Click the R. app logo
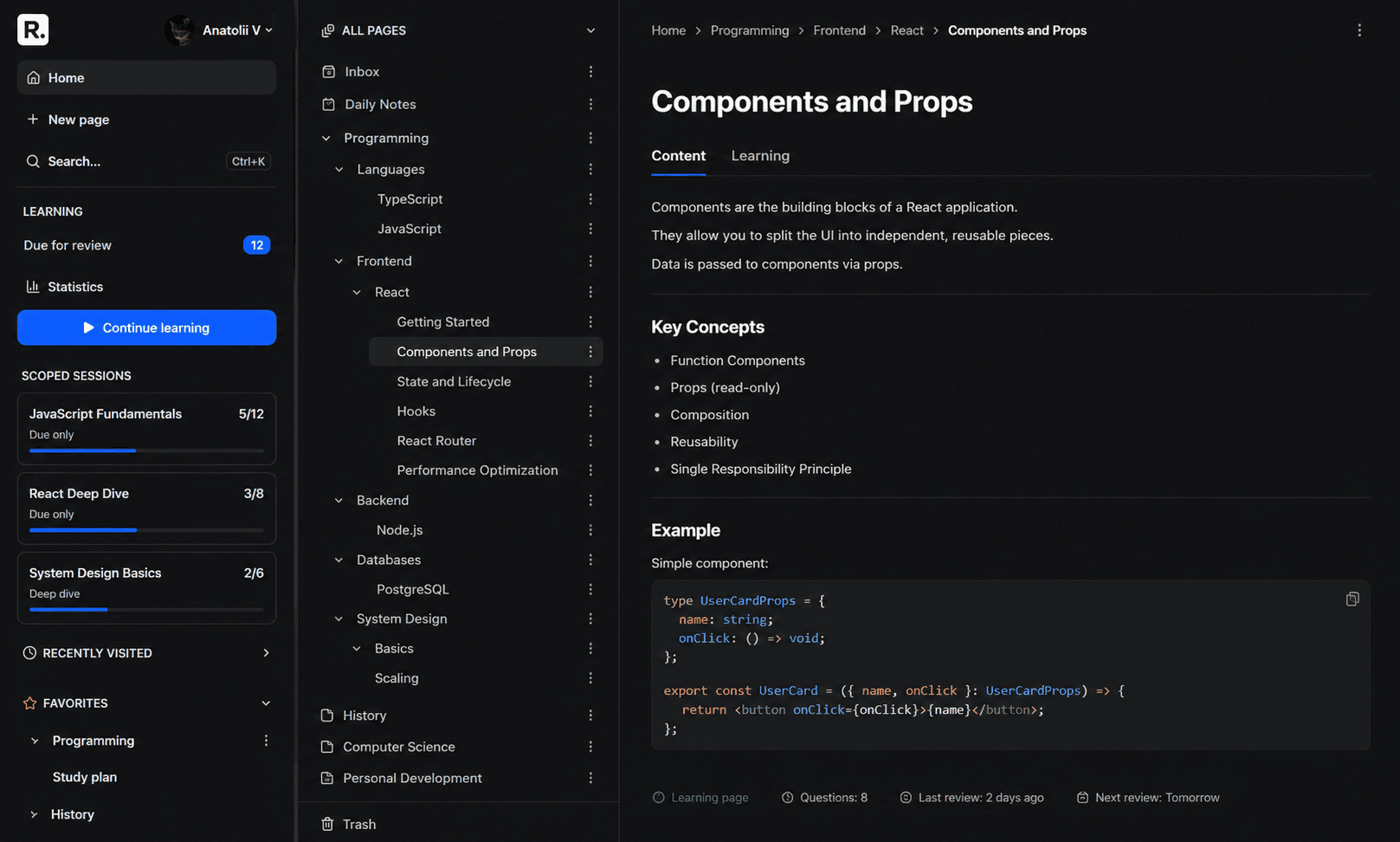Screen dimensions: 1400x842 click(x=33, y=29)
